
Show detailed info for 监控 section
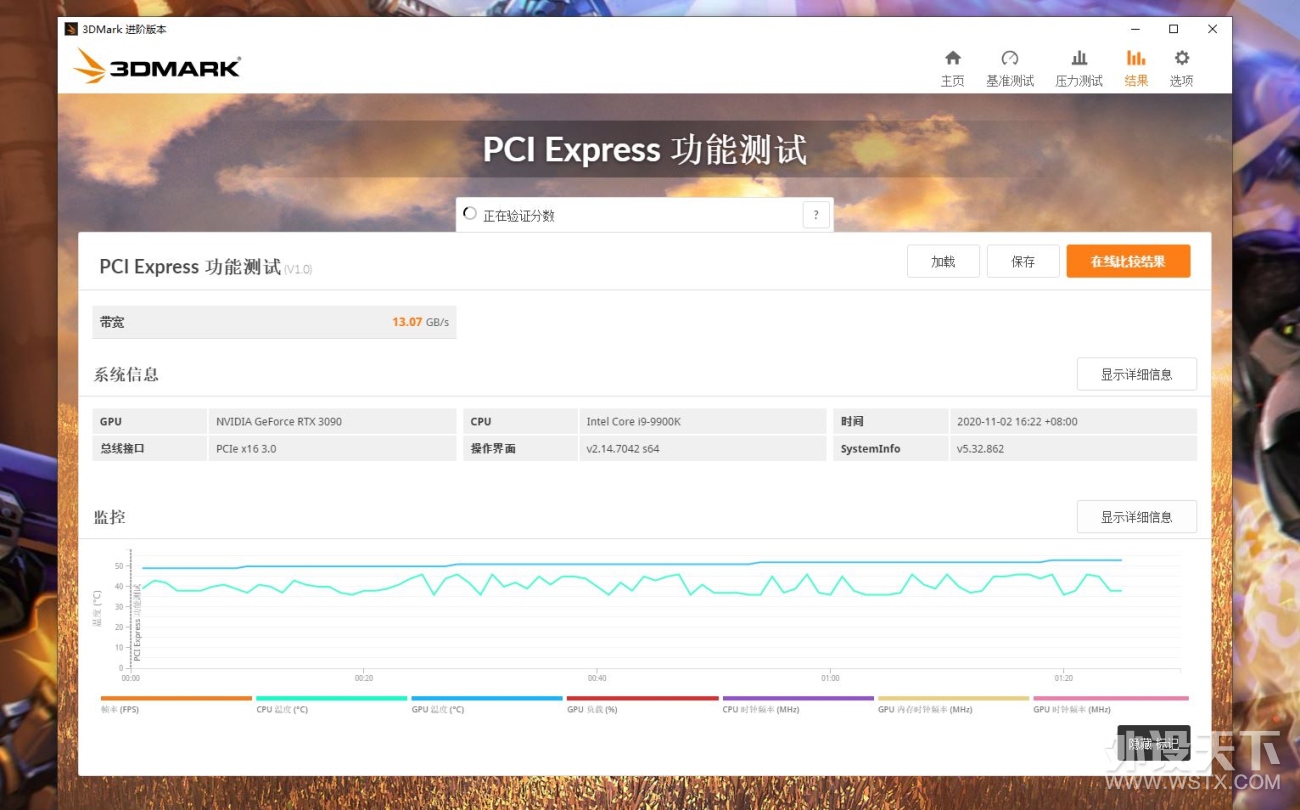point(1136,517)
